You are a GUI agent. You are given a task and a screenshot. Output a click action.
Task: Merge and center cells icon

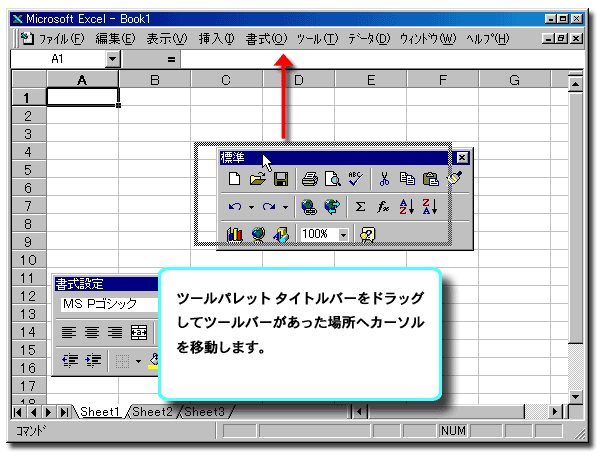click(139, 332)
